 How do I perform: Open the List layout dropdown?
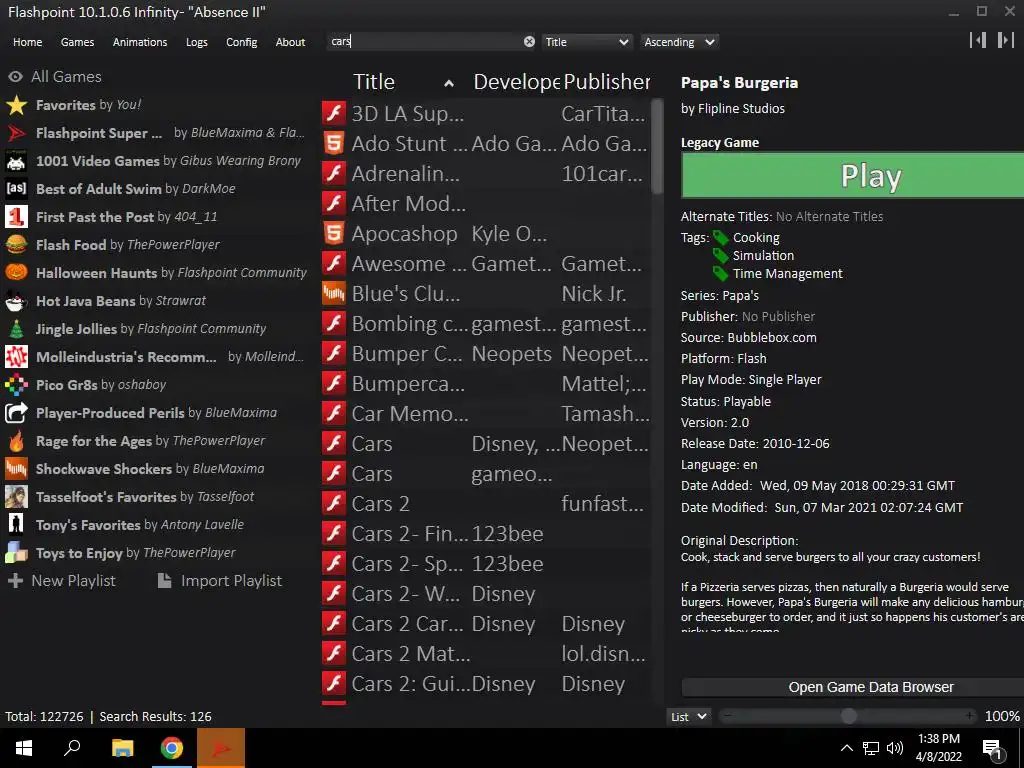[688, 716]
